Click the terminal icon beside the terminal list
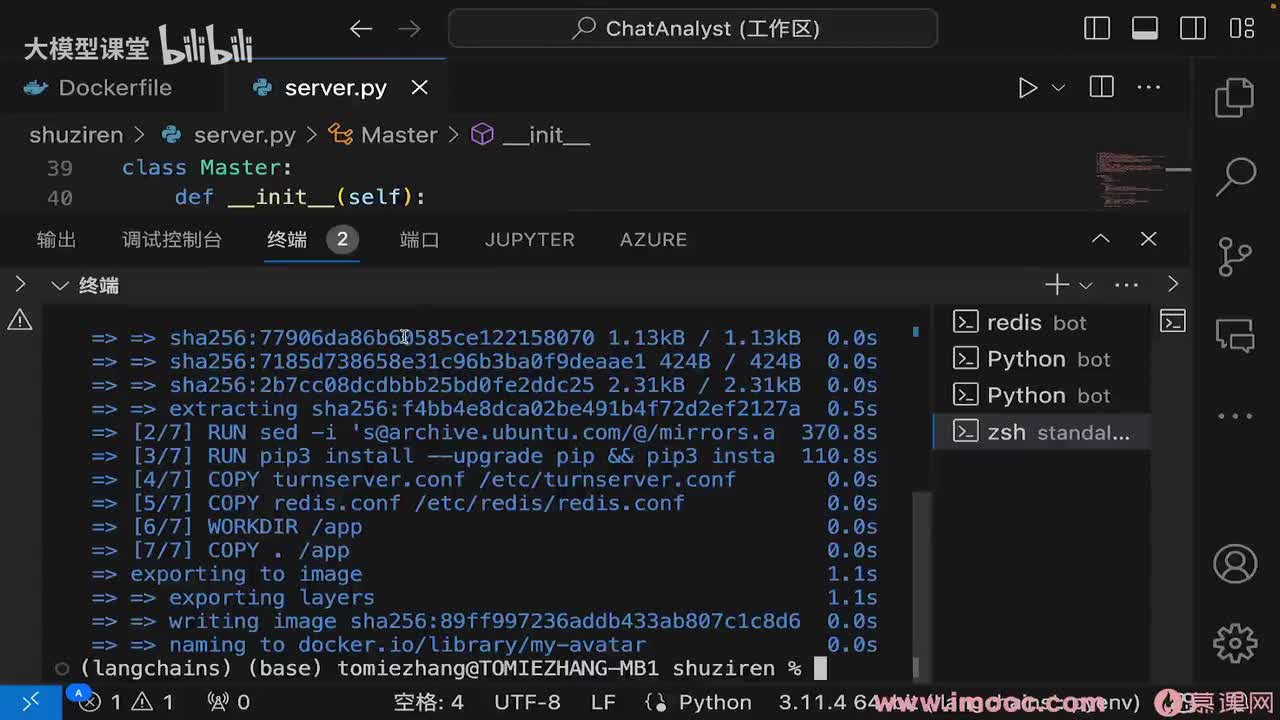1280x720 pixels. point(1173,321)
